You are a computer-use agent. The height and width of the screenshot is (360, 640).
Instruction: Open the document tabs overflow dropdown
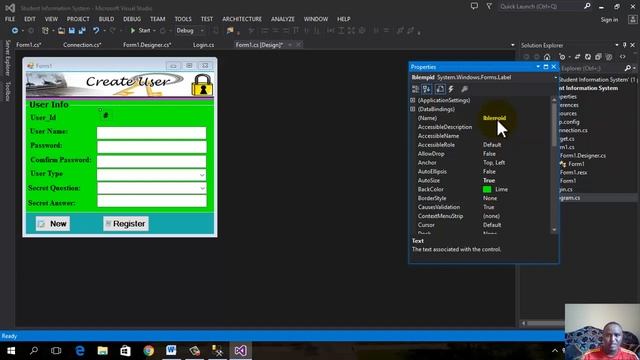tap(513, 45)
